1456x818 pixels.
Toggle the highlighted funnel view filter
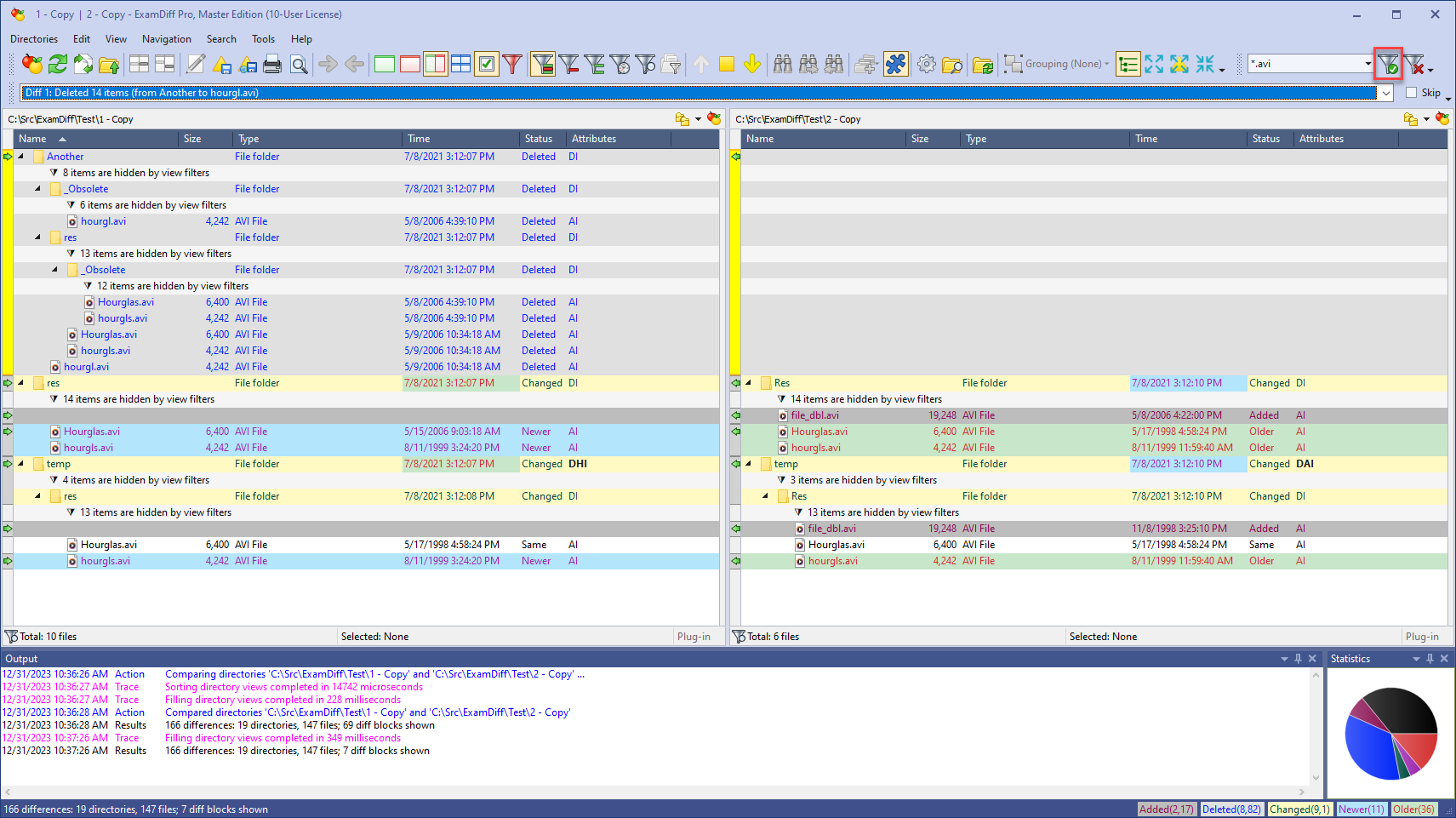point(542,64)
